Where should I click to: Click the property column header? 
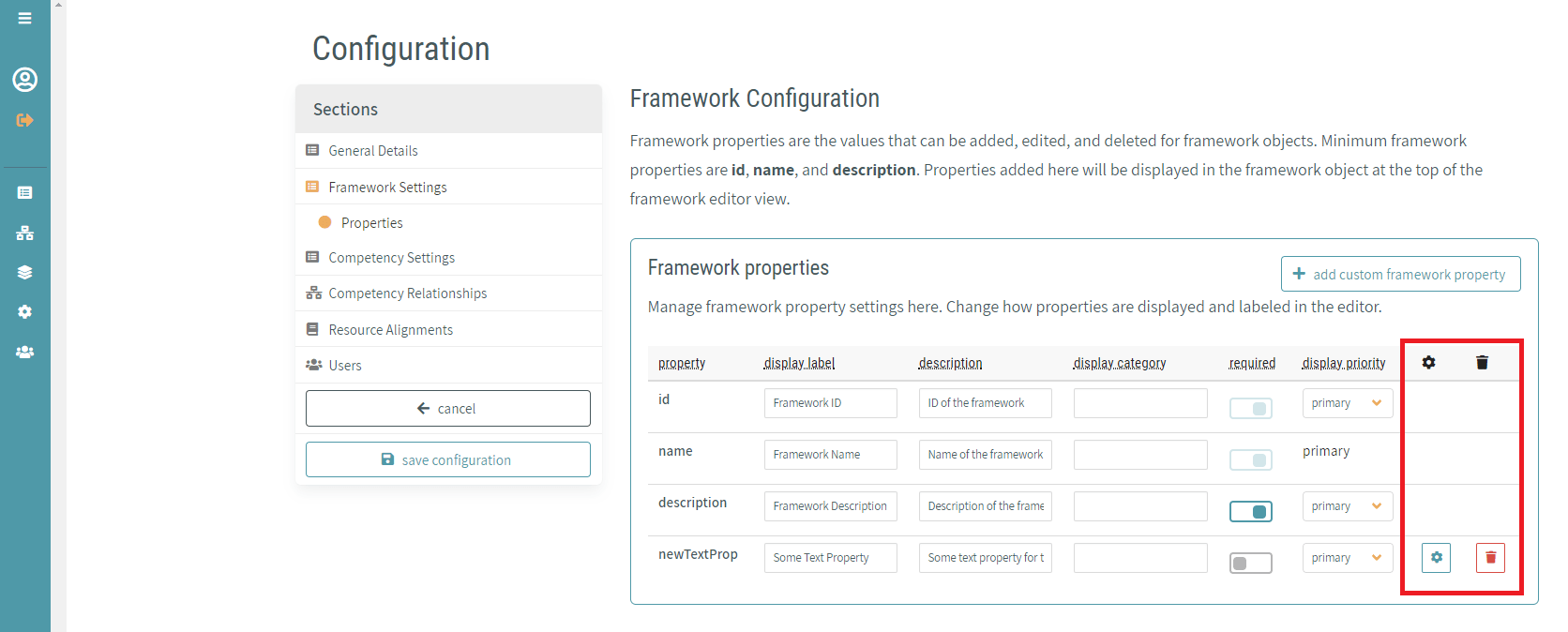coord(682,363)
